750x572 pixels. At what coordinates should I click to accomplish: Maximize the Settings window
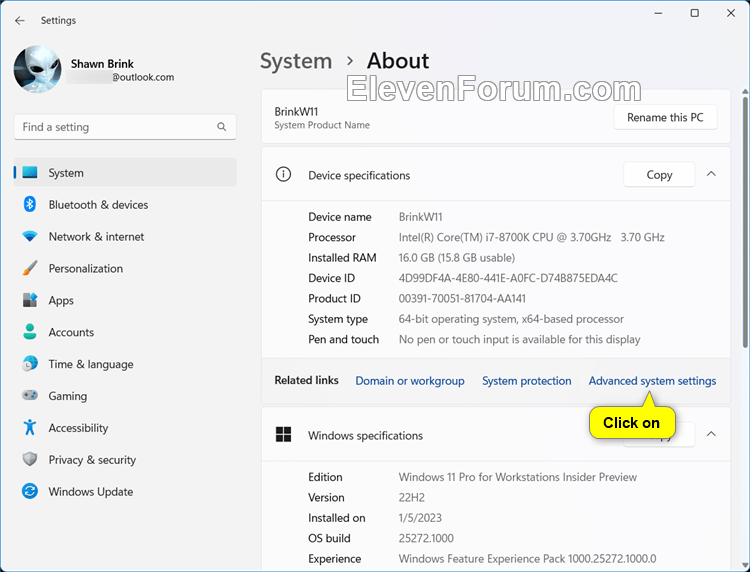click(x=695, y=13)
